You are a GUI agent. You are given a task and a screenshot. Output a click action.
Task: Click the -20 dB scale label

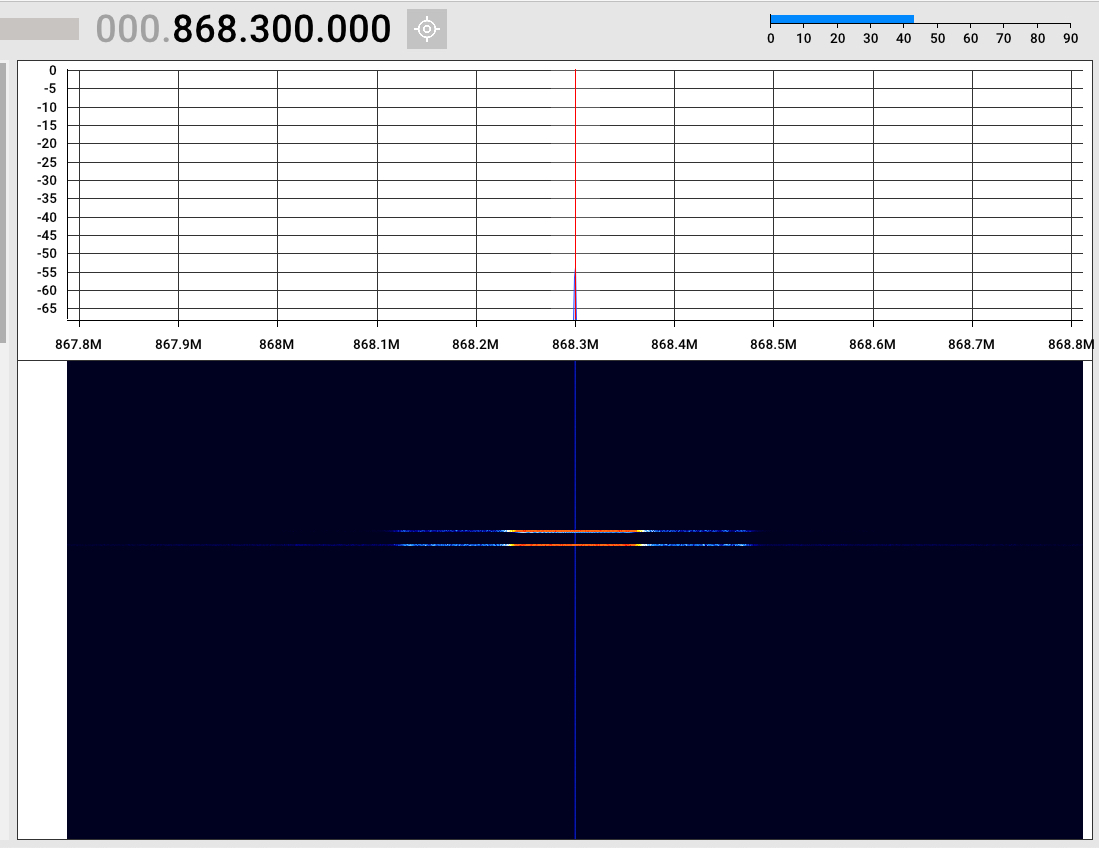[47, 144]
